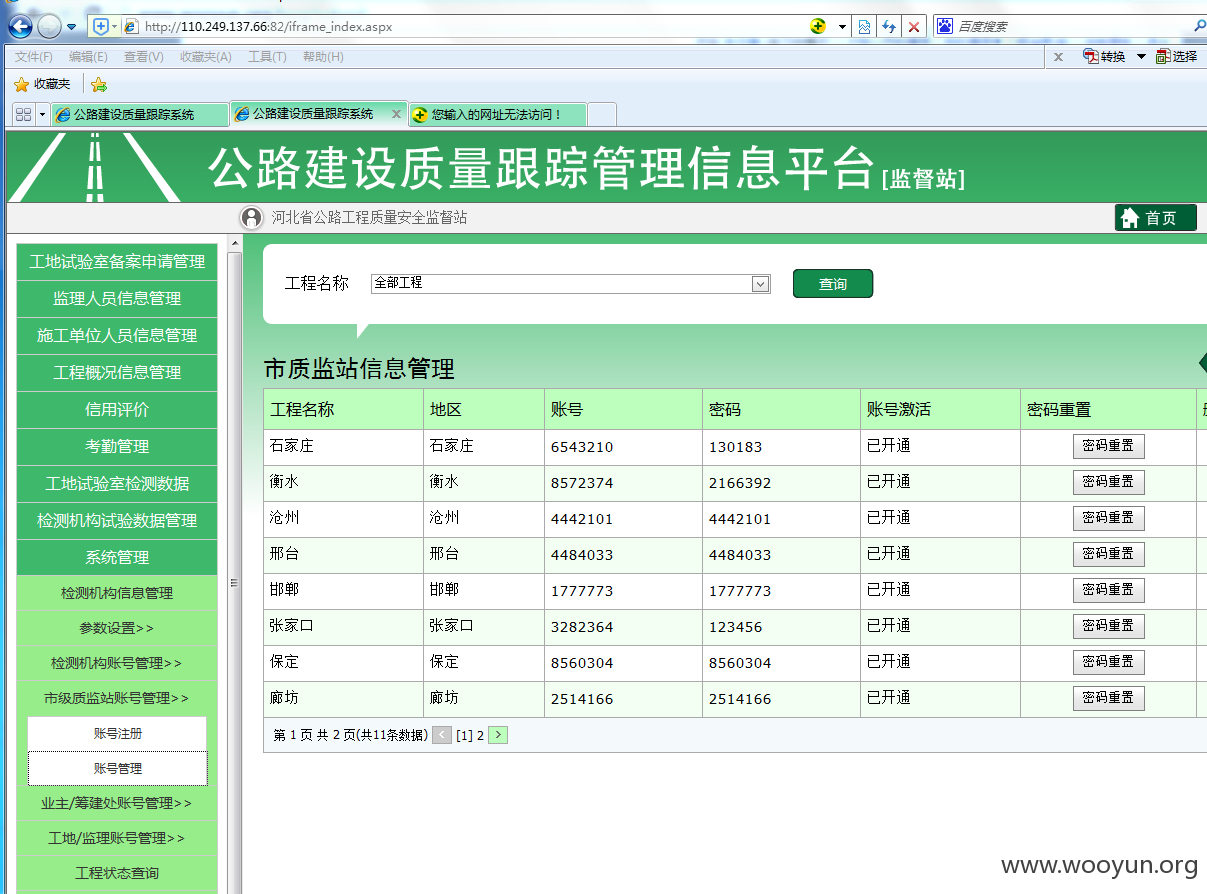This screenshot has height=894, width=1207.
Task: Open the tab list dropdown arrow
Action: point(42,115)
